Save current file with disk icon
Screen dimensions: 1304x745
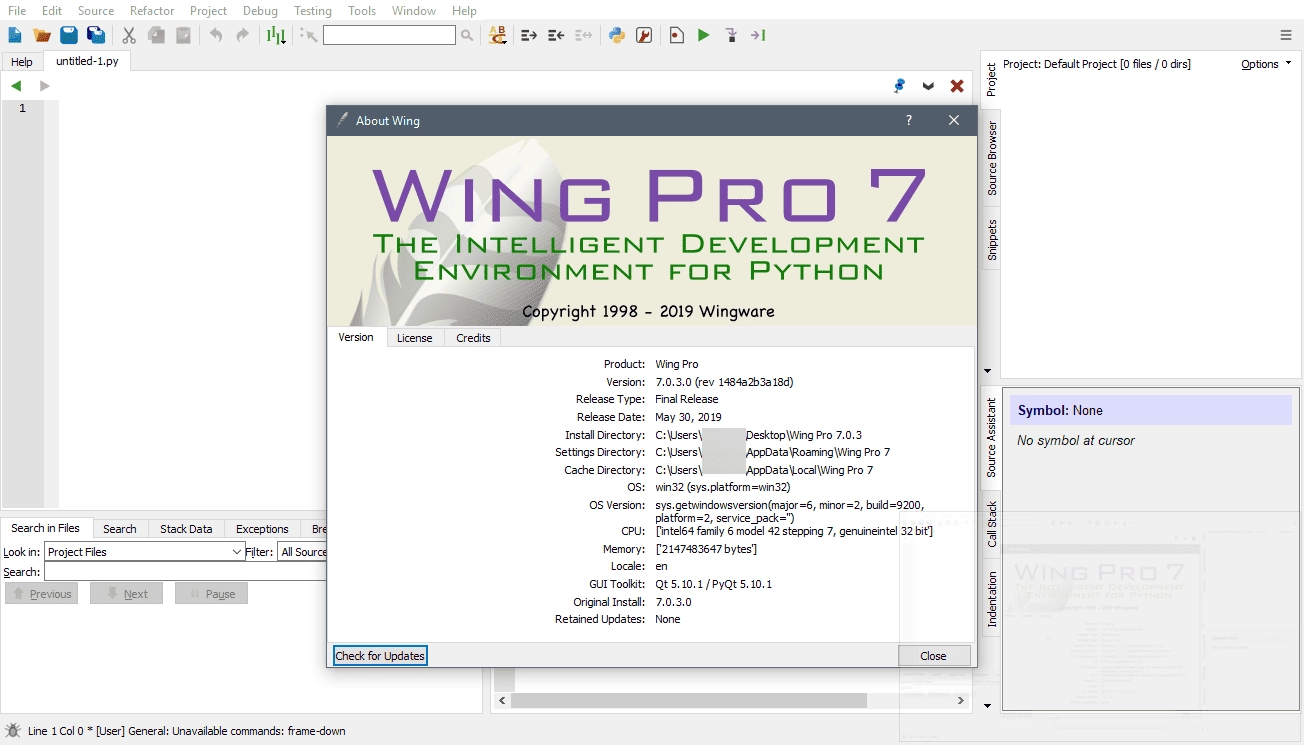(x=69, y=35)
